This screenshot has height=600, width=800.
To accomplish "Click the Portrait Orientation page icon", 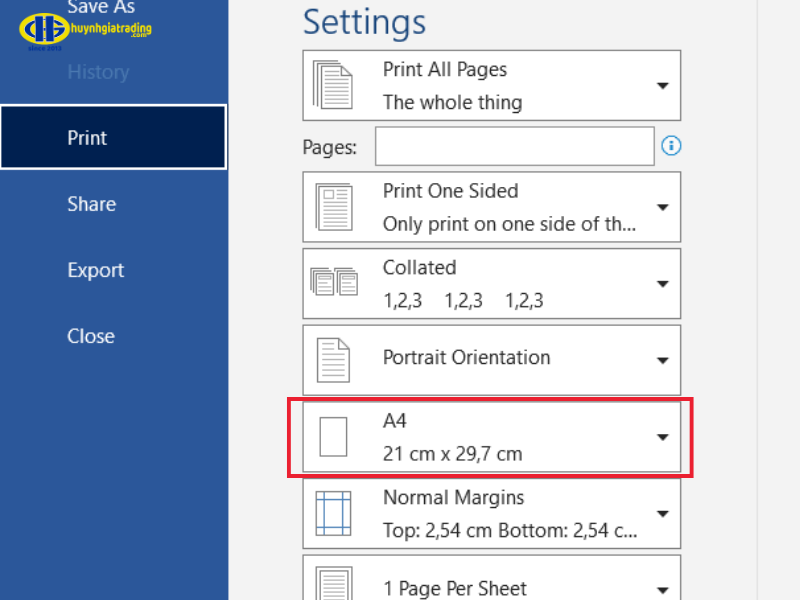I will pos(333,360).
